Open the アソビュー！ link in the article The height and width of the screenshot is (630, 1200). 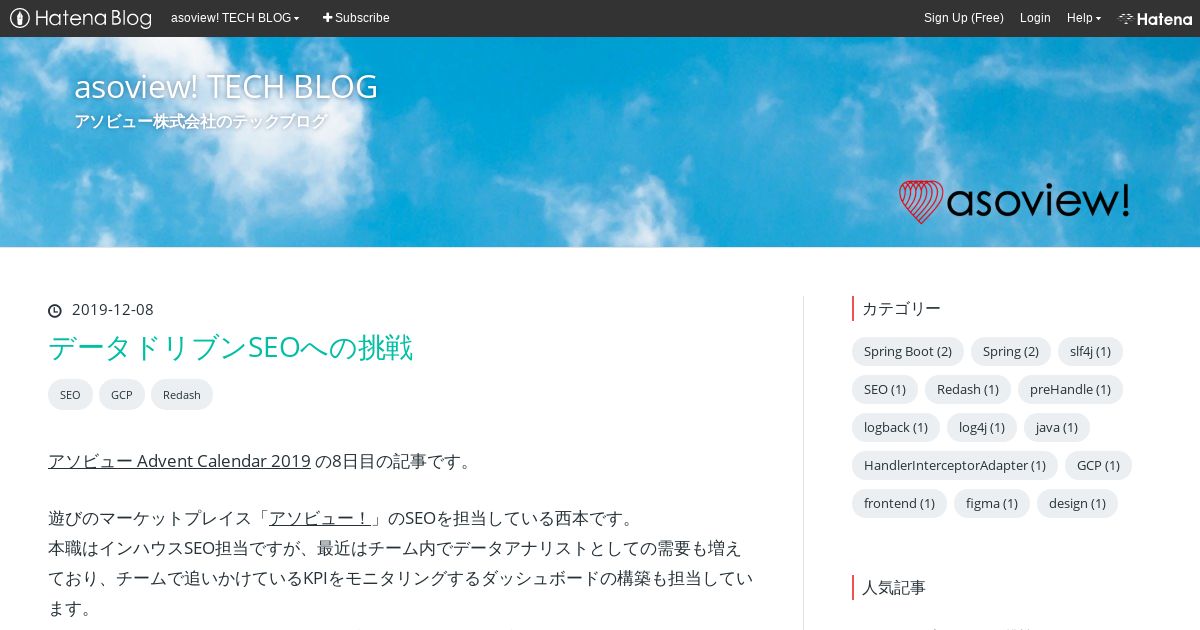[320, 518]
